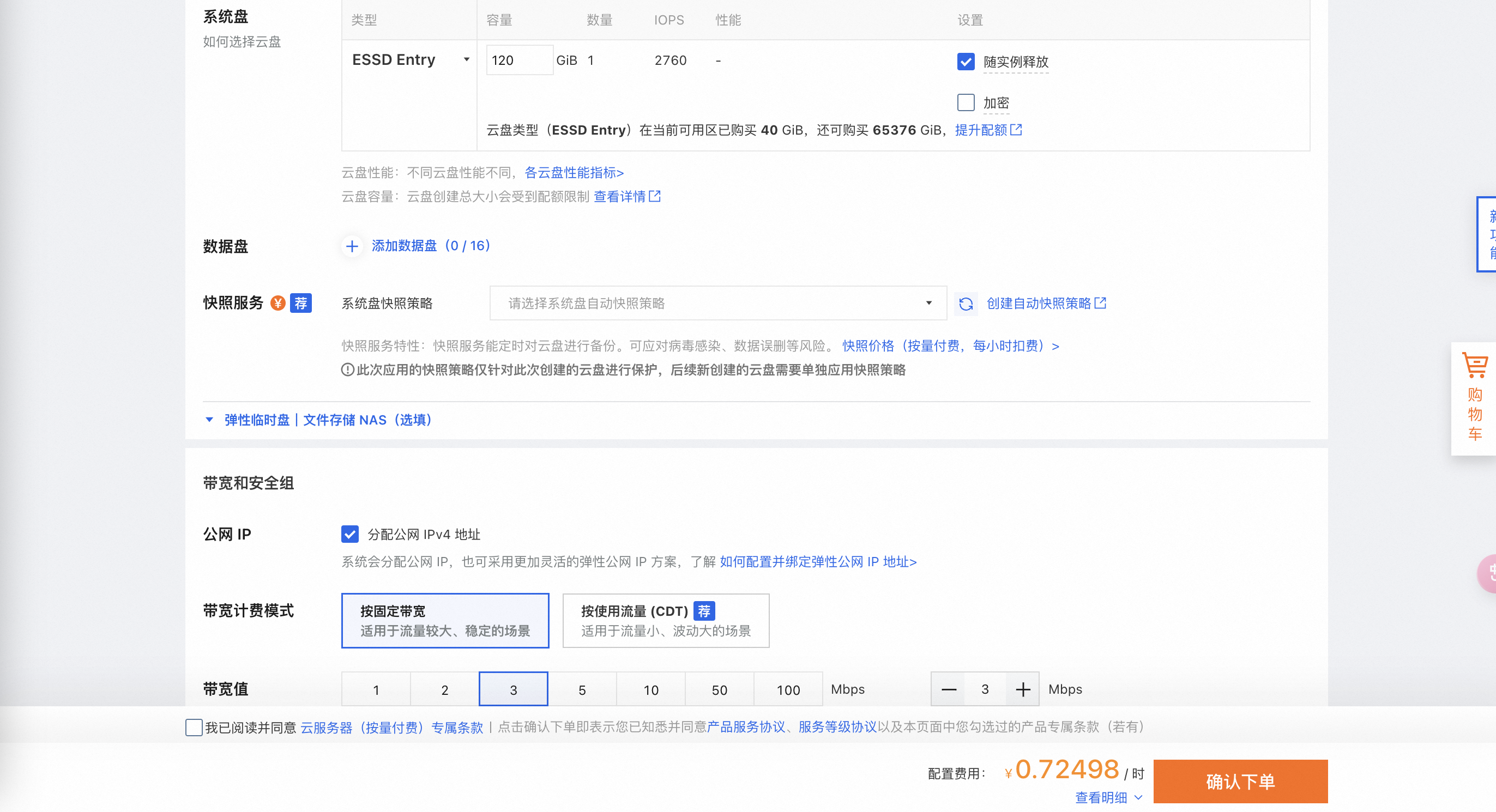Open 服务等级协议 link
The image size is (1496, 812).
pos(837,726)
